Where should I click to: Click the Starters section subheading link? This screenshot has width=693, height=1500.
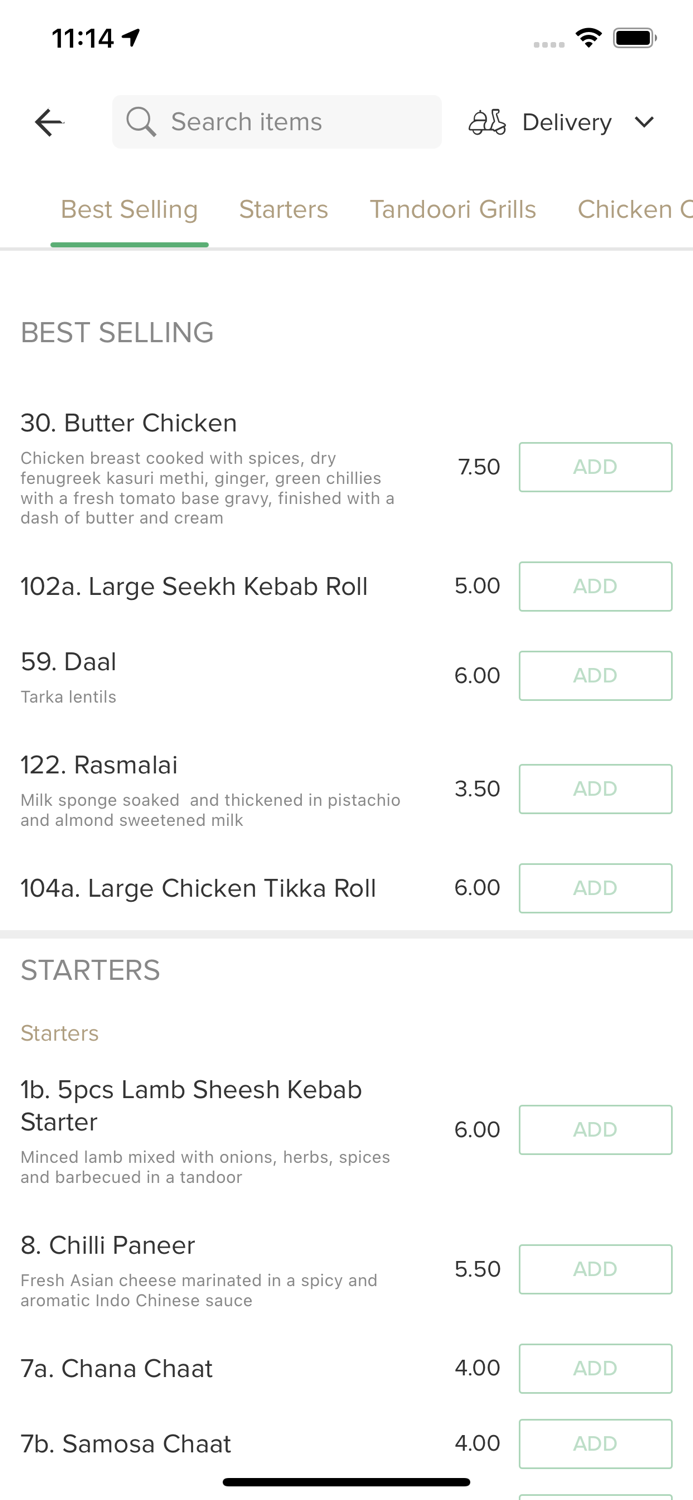[59, 1033]
